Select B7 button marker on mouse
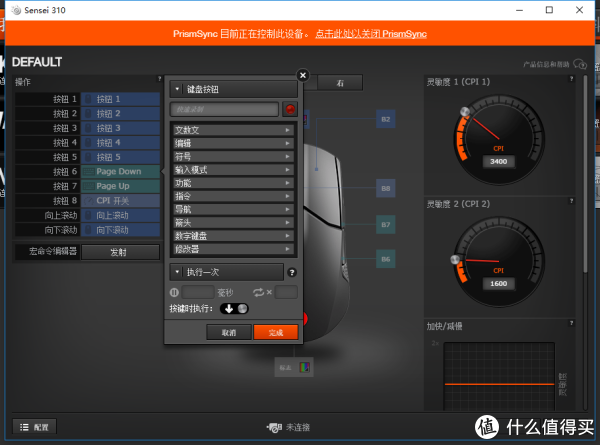 coord(385,225)
